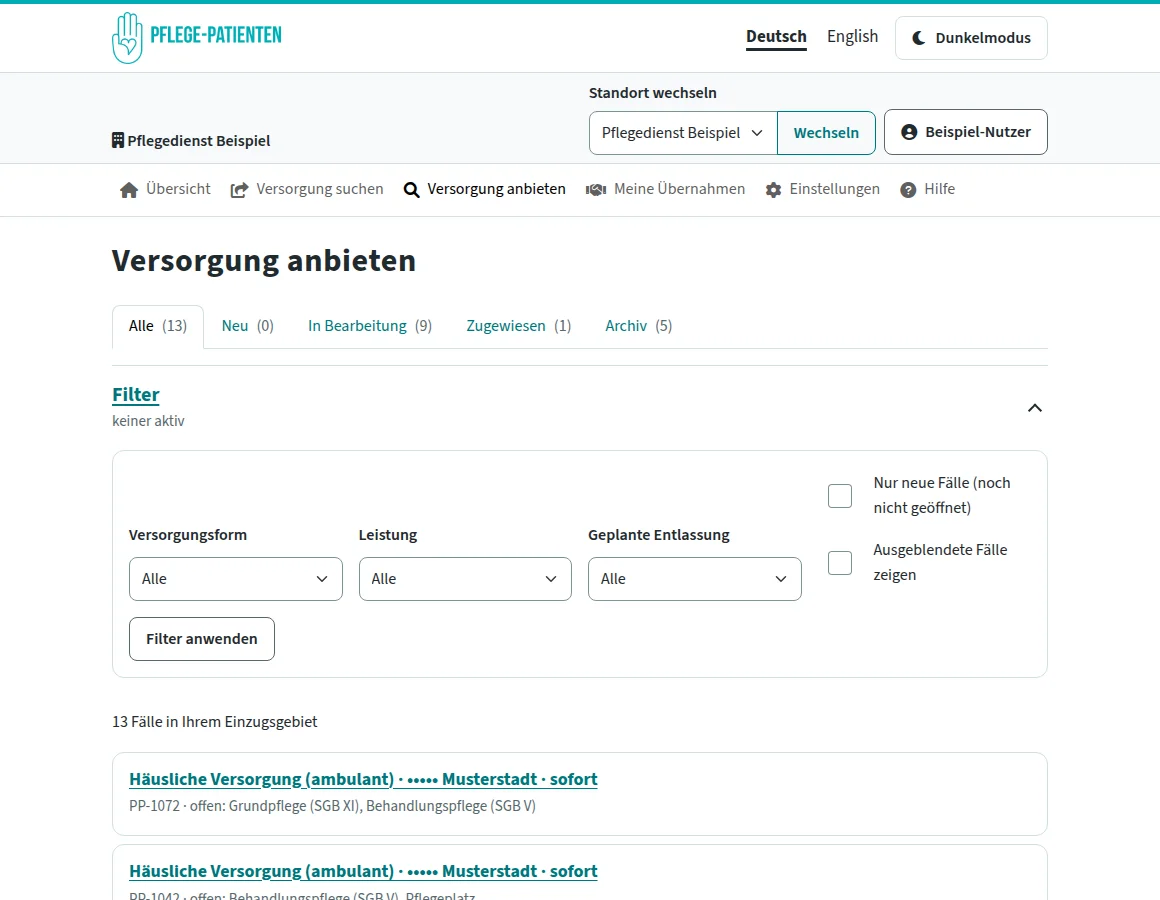
Task: Click the Beispiel-Nutzer account button
Action: tap(965, 132)
